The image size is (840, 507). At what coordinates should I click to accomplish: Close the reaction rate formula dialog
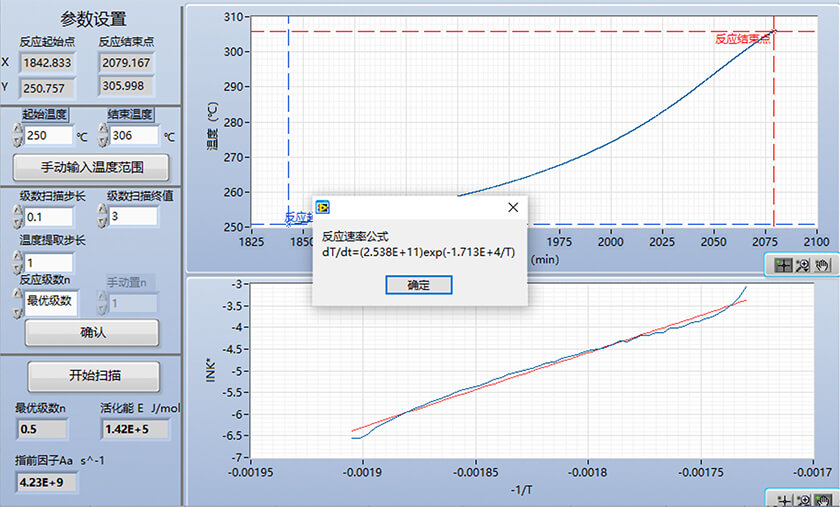point(513,207)
